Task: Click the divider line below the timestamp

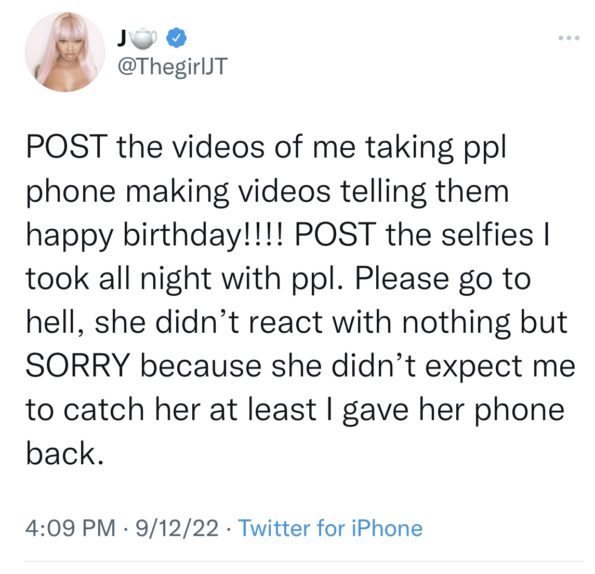Action: tap(304, 561)
